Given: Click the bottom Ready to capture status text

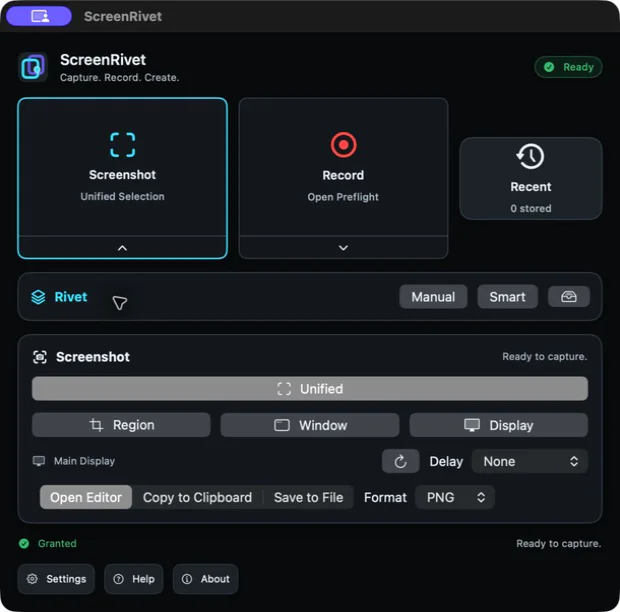Looking at the screenshot, I should 558,544.
